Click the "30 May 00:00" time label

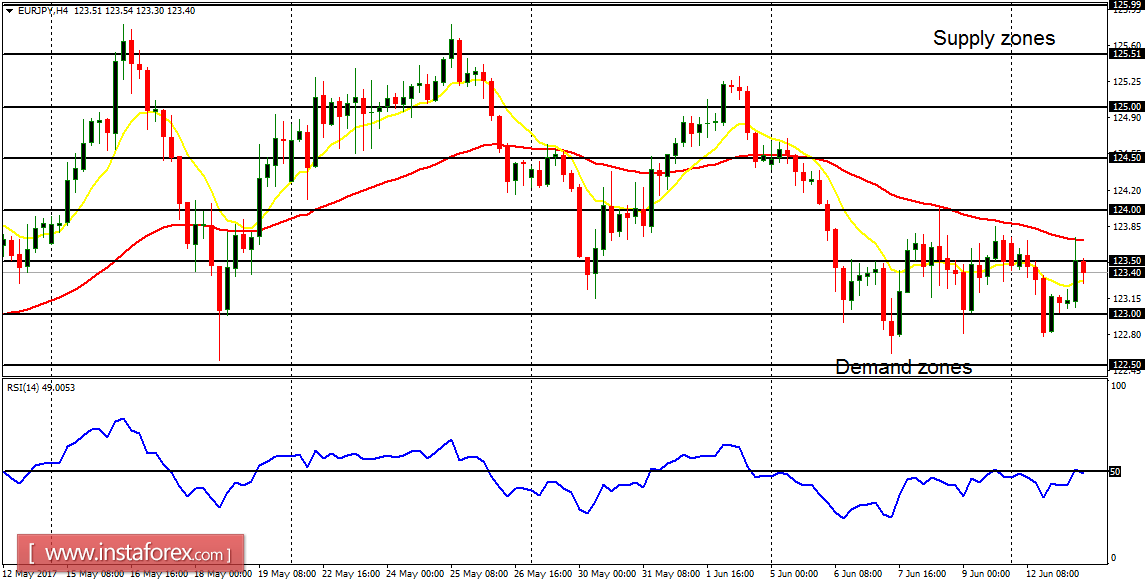[x=607, y=575]
